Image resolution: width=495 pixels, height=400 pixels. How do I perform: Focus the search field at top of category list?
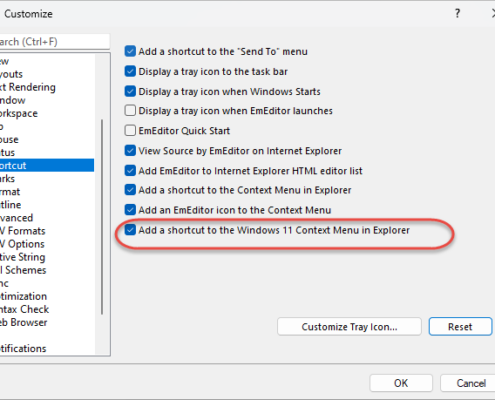(x=54, y=42)
